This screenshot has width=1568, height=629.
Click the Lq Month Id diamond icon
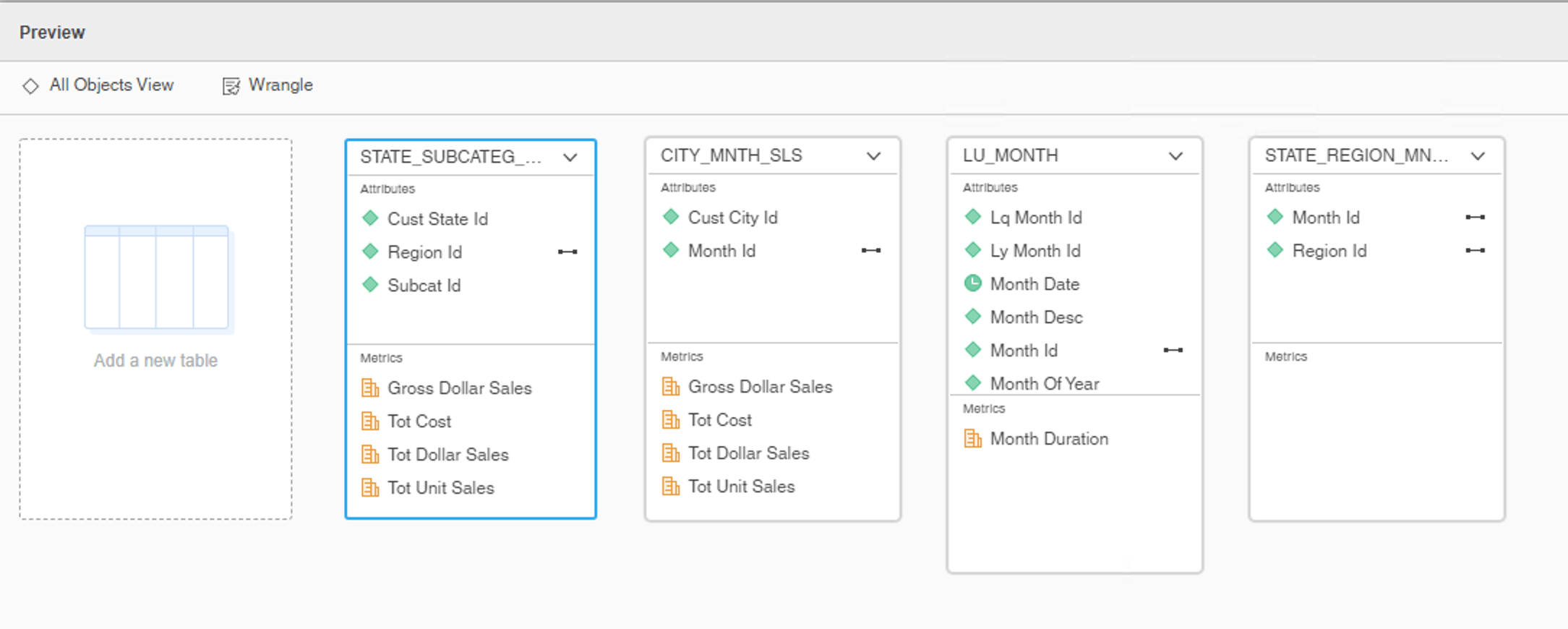click(973, 216)
